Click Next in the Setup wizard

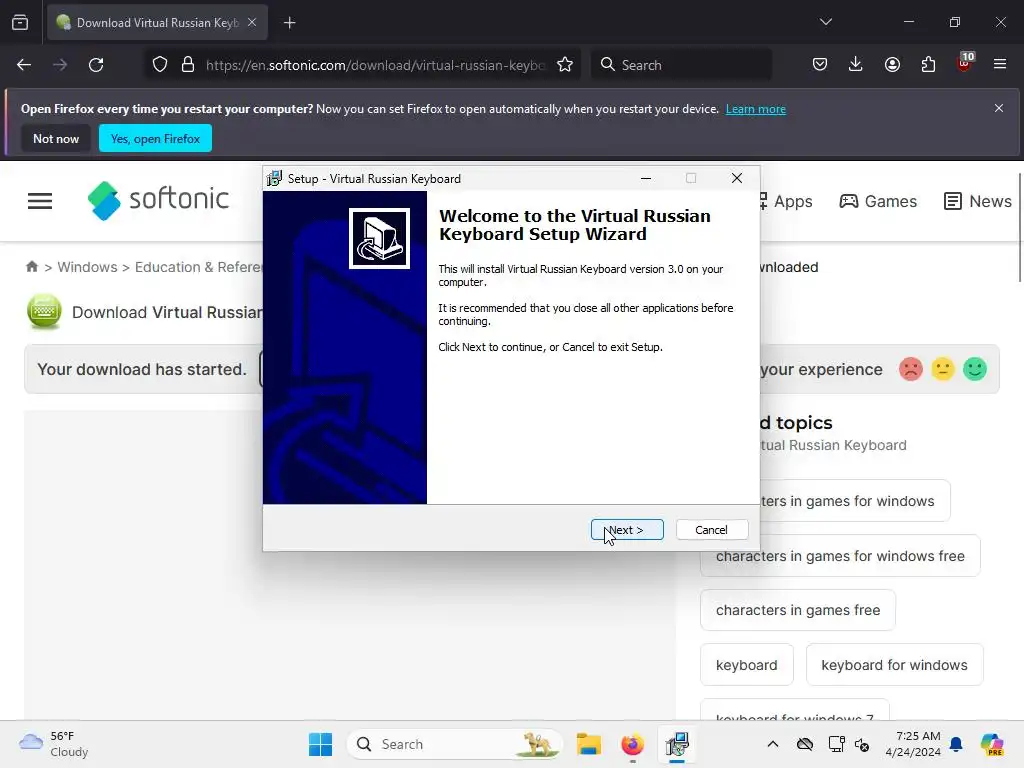coord(627,530)
